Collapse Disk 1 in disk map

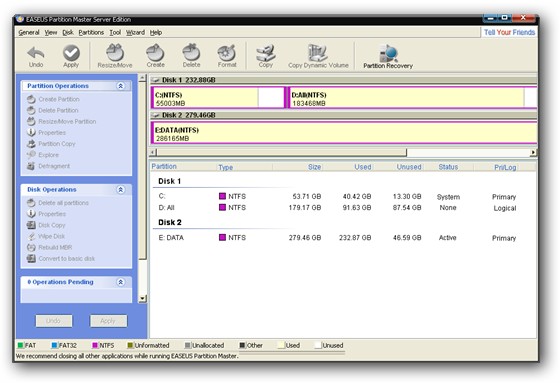[x=156, y=80]
